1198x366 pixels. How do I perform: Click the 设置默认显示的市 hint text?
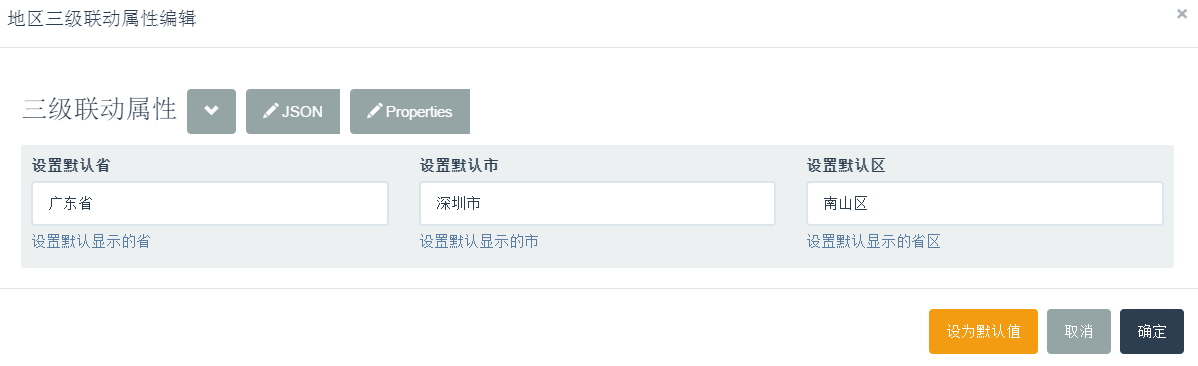[479, 242]
